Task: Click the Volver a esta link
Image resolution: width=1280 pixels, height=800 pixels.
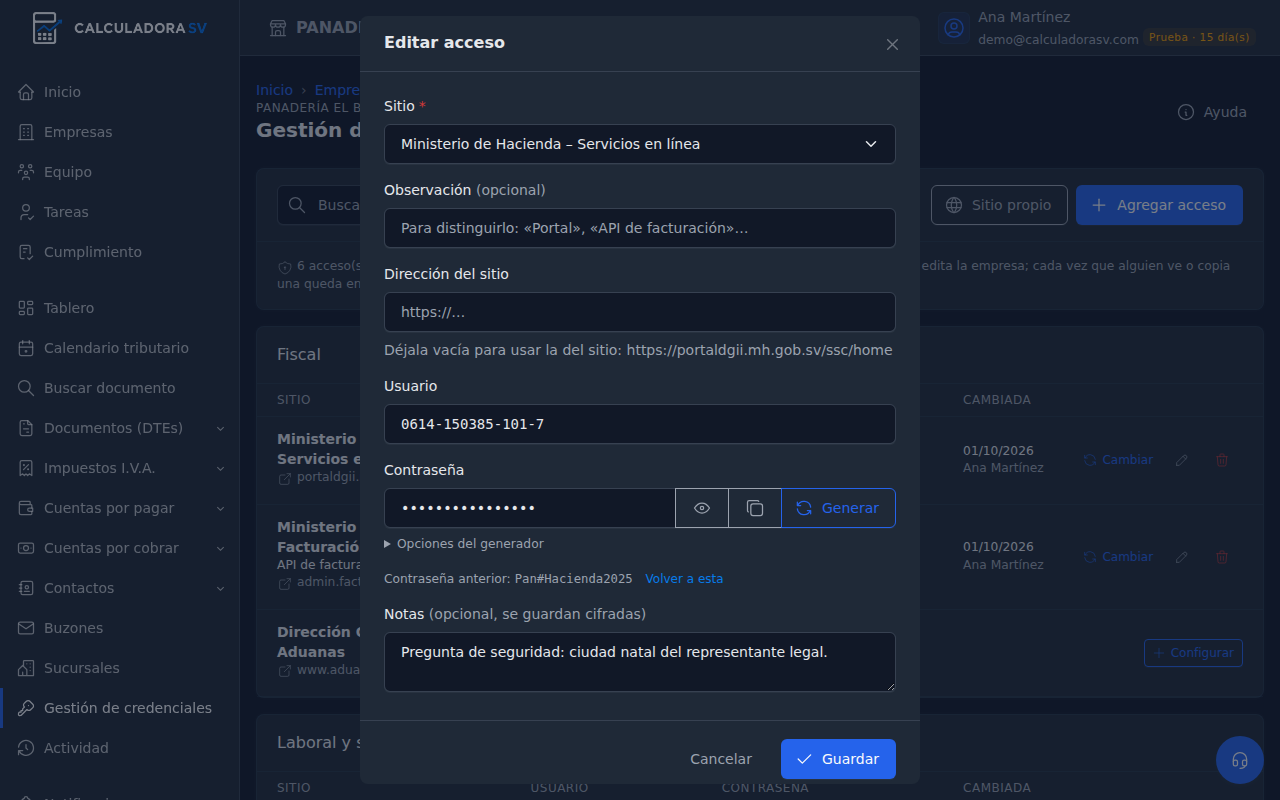Action: 684,579
